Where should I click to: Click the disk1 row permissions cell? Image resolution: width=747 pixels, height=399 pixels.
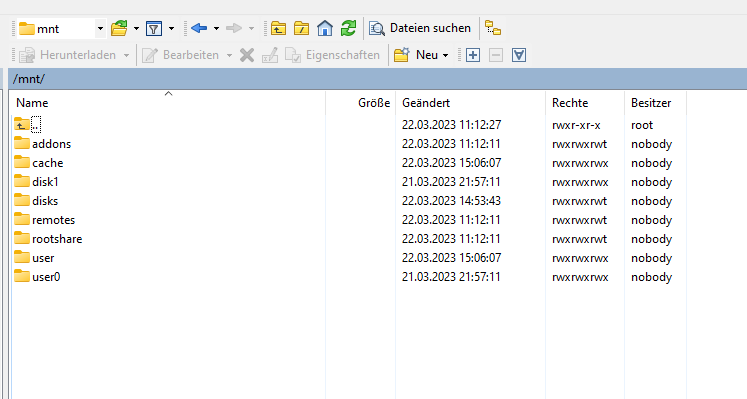(580, 182)
